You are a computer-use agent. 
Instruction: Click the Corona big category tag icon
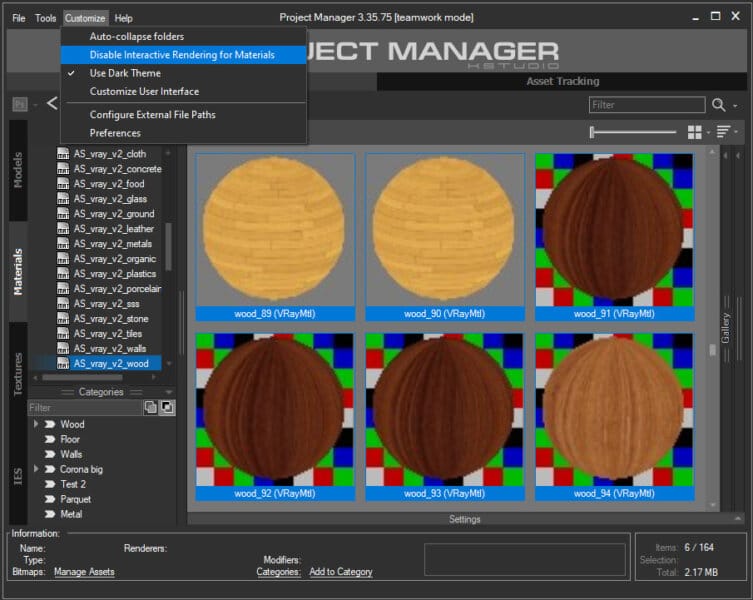tap(50, 469)
